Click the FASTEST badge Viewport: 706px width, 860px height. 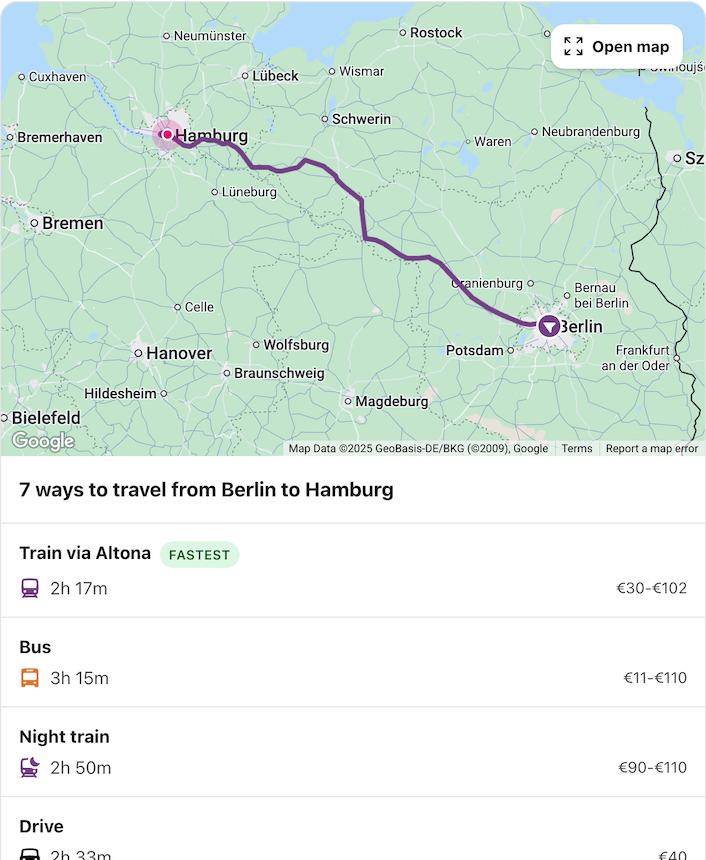[199, 554]
